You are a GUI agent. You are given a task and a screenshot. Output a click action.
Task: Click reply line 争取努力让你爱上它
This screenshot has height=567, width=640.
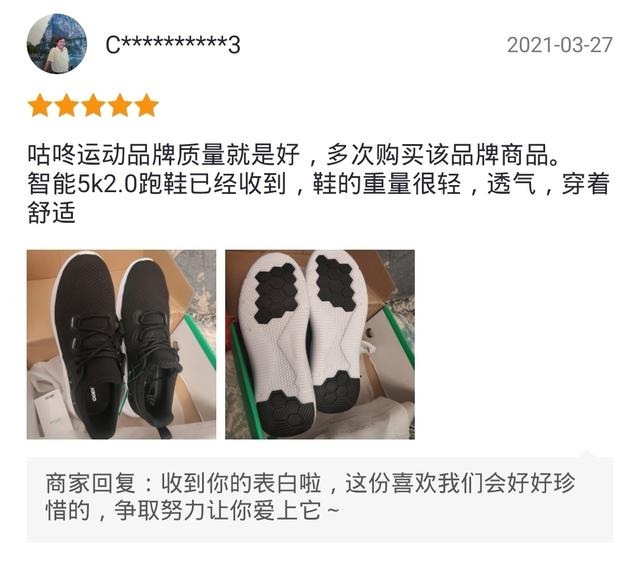(218, 510)
